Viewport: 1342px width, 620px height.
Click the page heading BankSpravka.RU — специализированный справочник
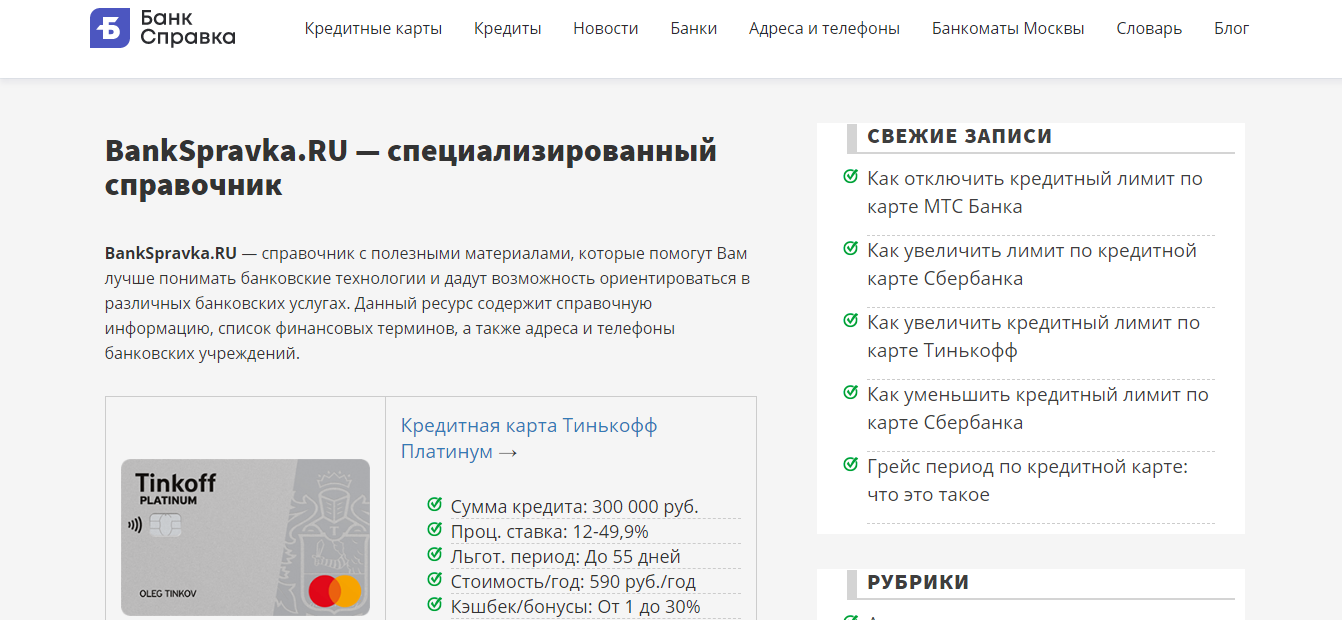(411, 168)
